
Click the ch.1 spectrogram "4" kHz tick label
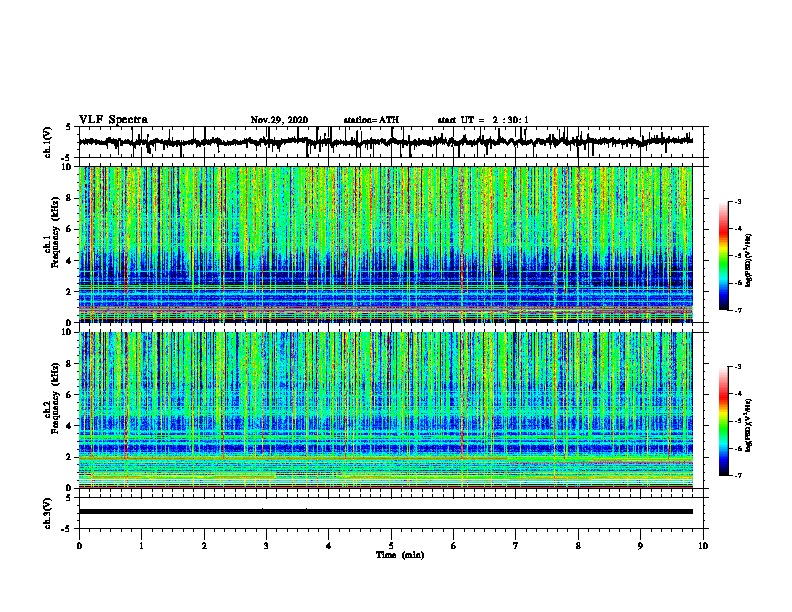[x=69, y=261]
